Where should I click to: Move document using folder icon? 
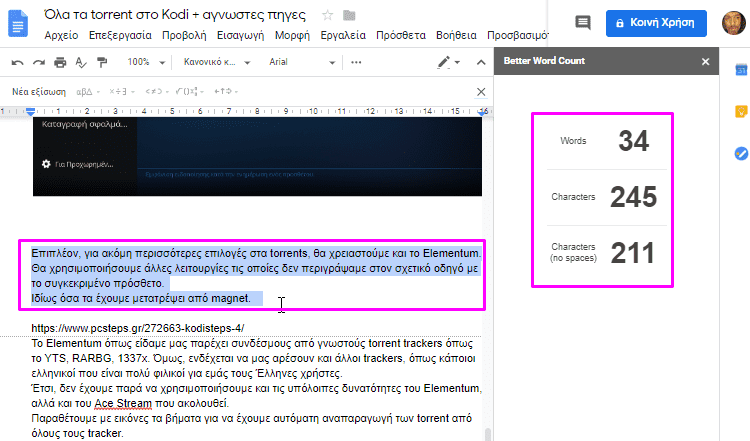pos(349,15)
